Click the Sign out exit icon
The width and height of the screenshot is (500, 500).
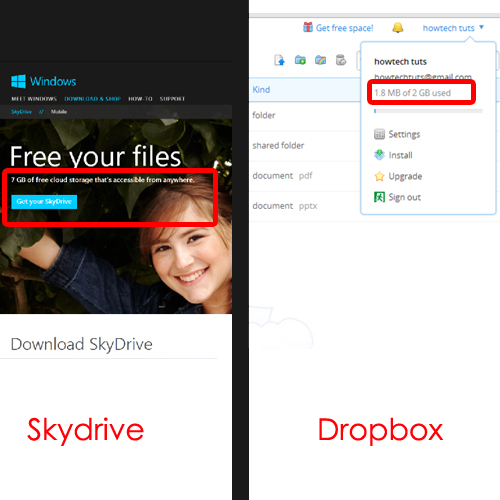[x=379, y=197]
